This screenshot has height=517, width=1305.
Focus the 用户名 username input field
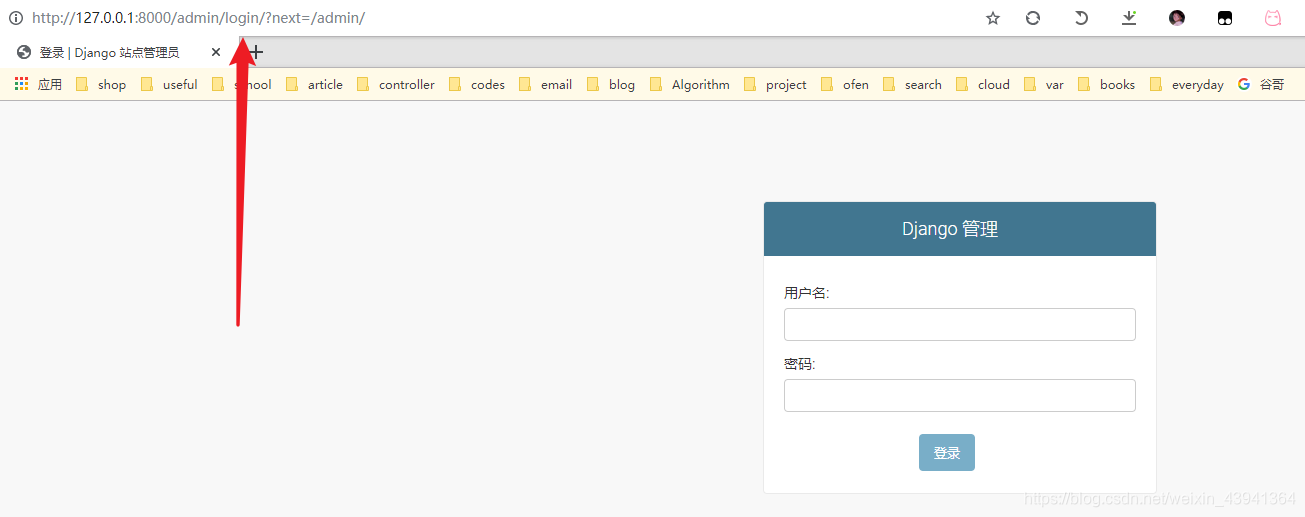tap(960, 324)
